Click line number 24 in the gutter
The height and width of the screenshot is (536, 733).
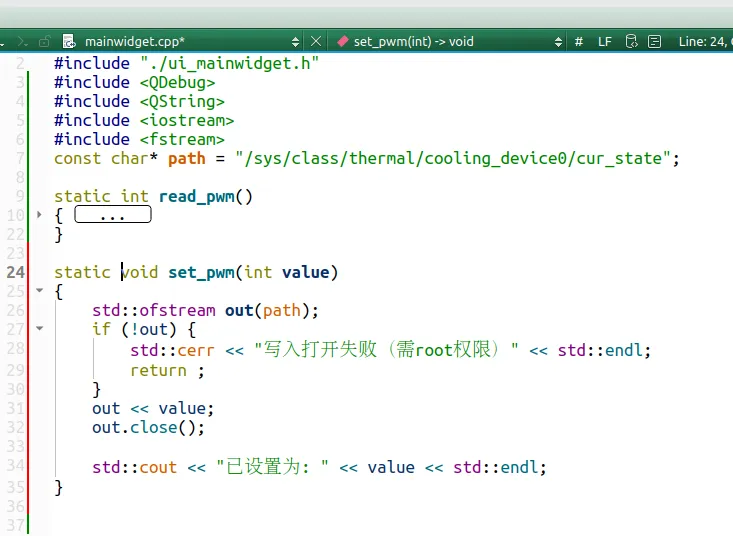[15, 272]
